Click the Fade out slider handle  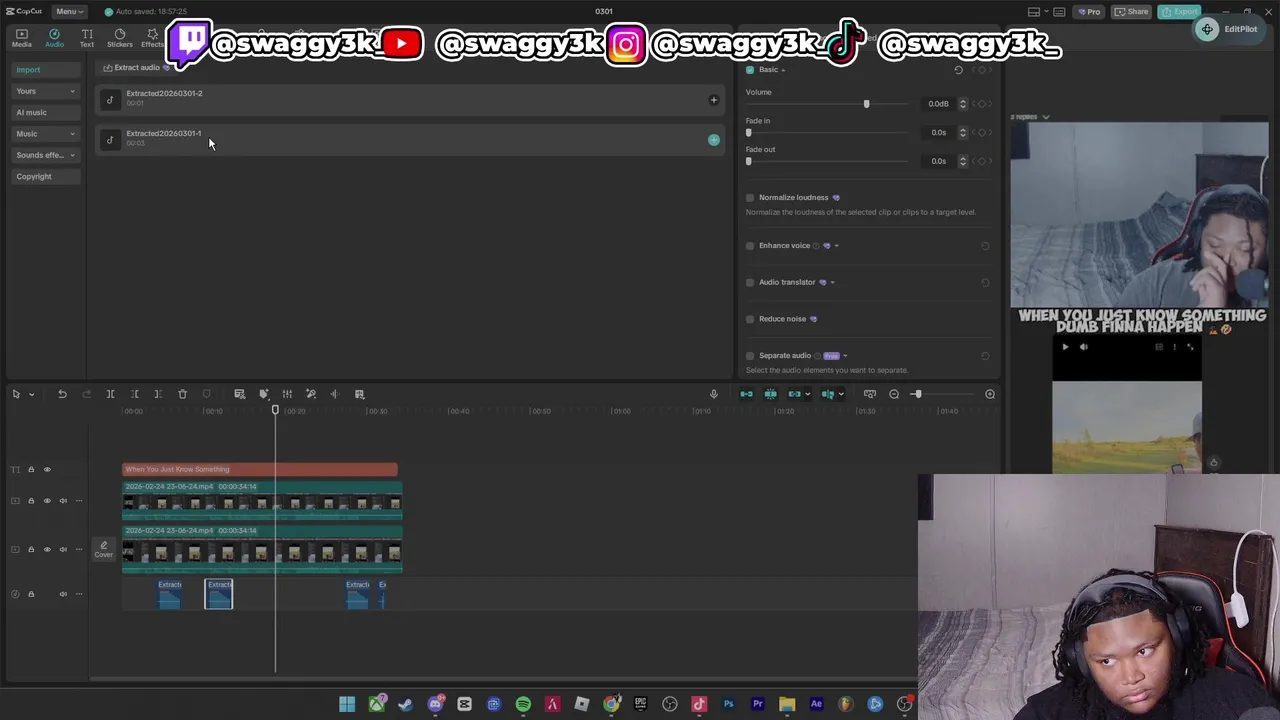[748, 161]
